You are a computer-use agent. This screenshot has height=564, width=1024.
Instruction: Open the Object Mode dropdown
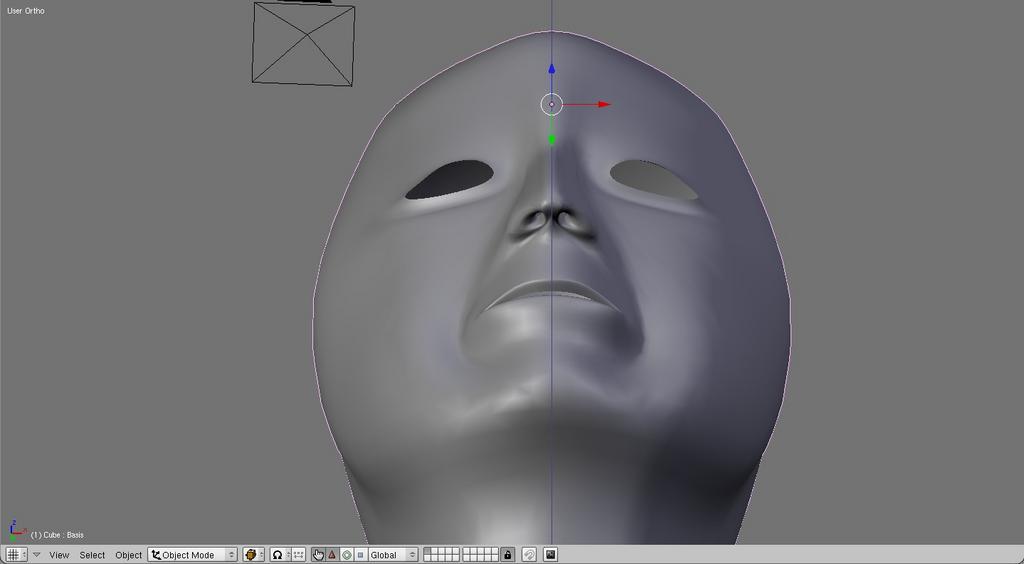coord(193,555)
